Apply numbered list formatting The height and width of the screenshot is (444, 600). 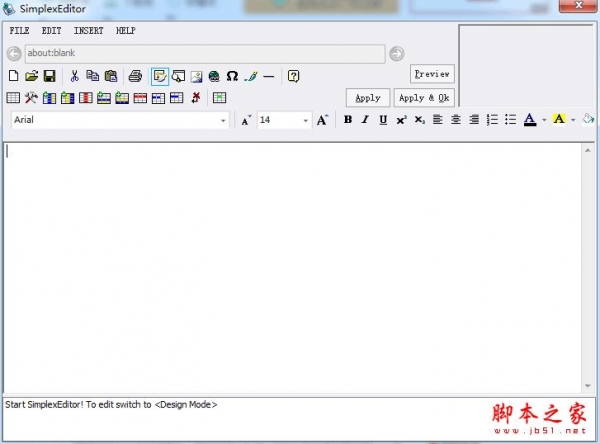(492, 120)
